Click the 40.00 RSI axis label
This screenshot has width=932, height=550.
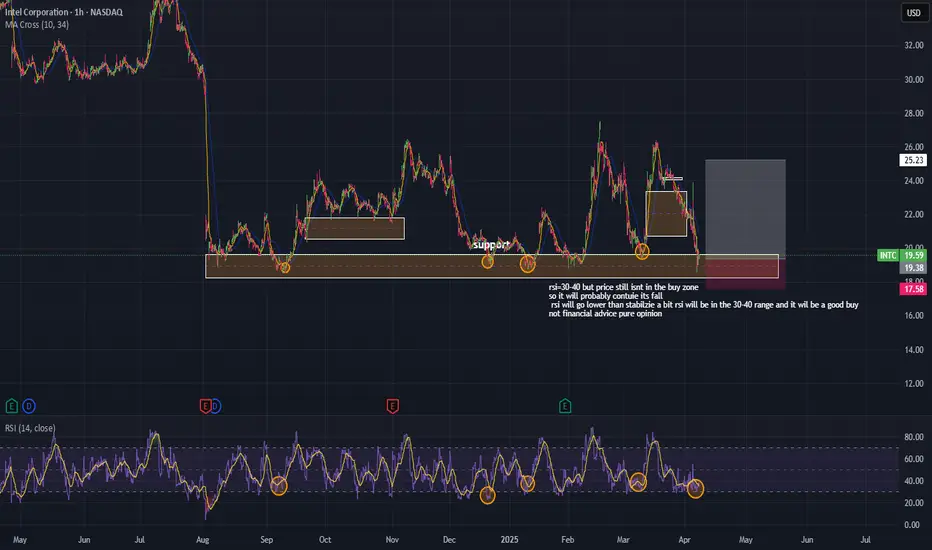click(914, 480)
